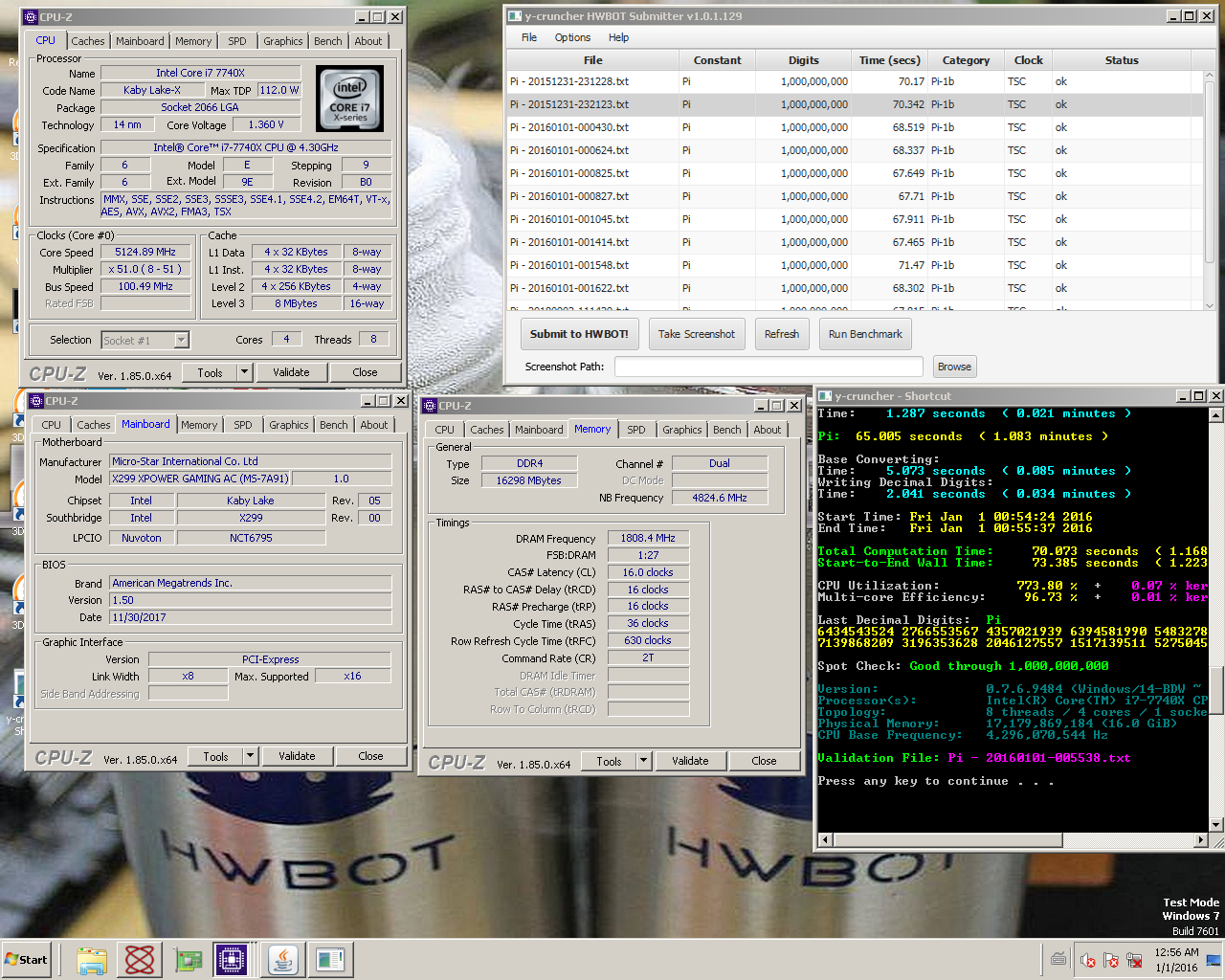Switch to CPU tab in Memory CPU-Z window
Image resolution: width=1225 pixels, height=980 pixels.
pyautogui.click(x=445, y=430)
